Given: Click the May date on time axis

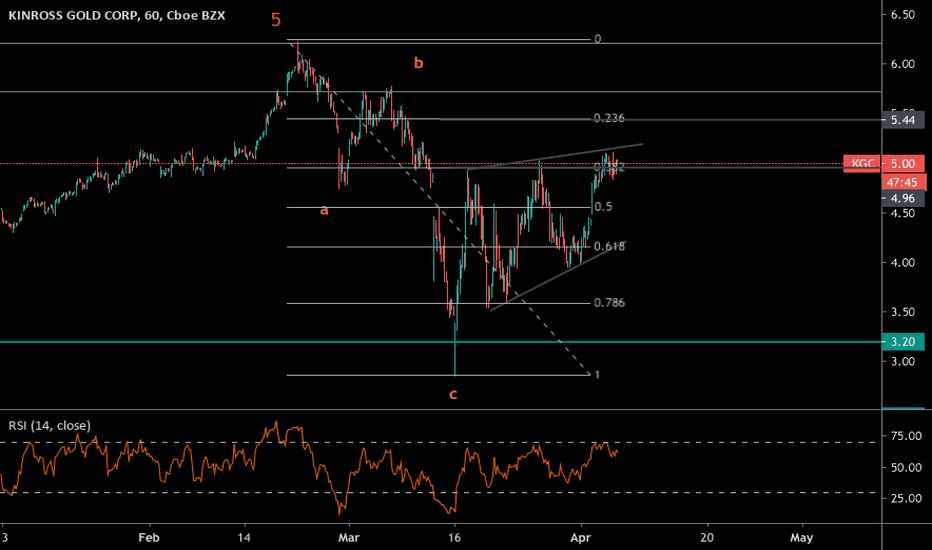Looking at the screenshot, I should 801,538.
